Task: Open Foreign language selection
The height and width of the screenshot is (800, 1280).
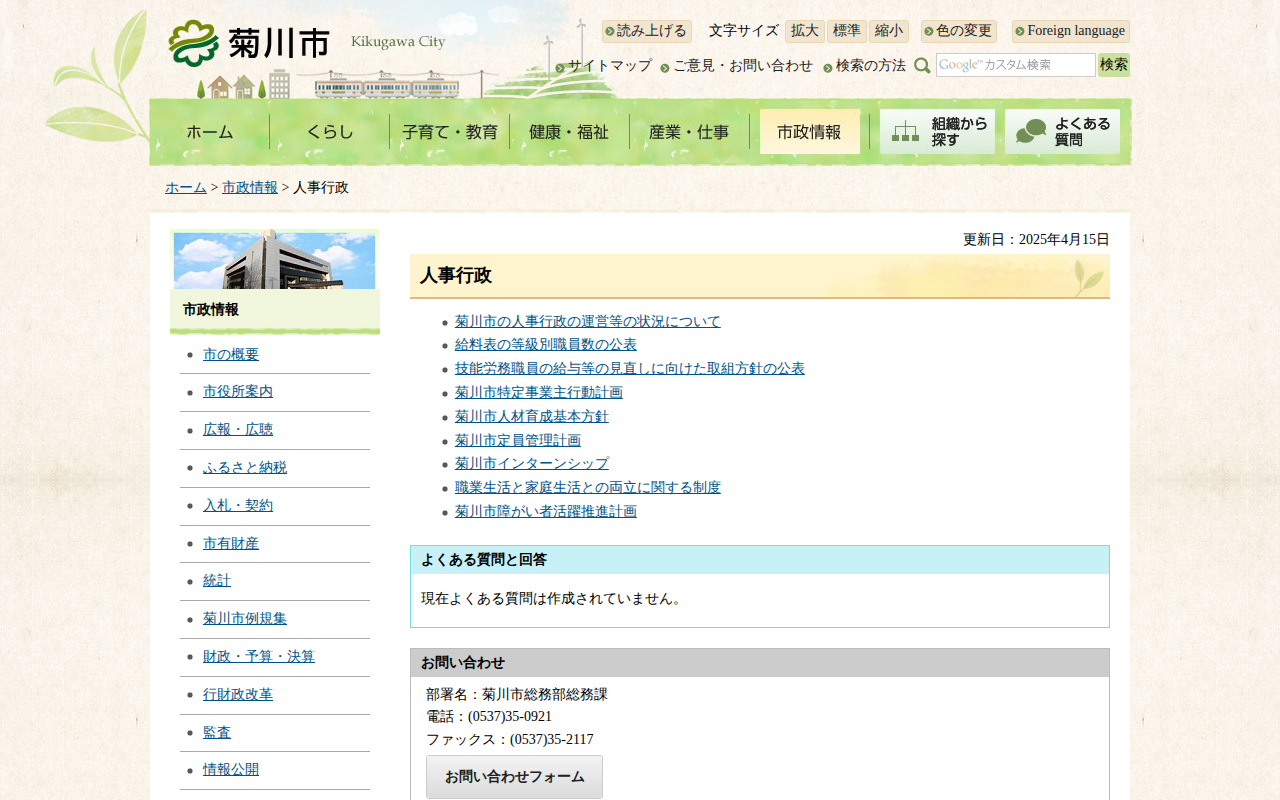Action: point(1070,31)
